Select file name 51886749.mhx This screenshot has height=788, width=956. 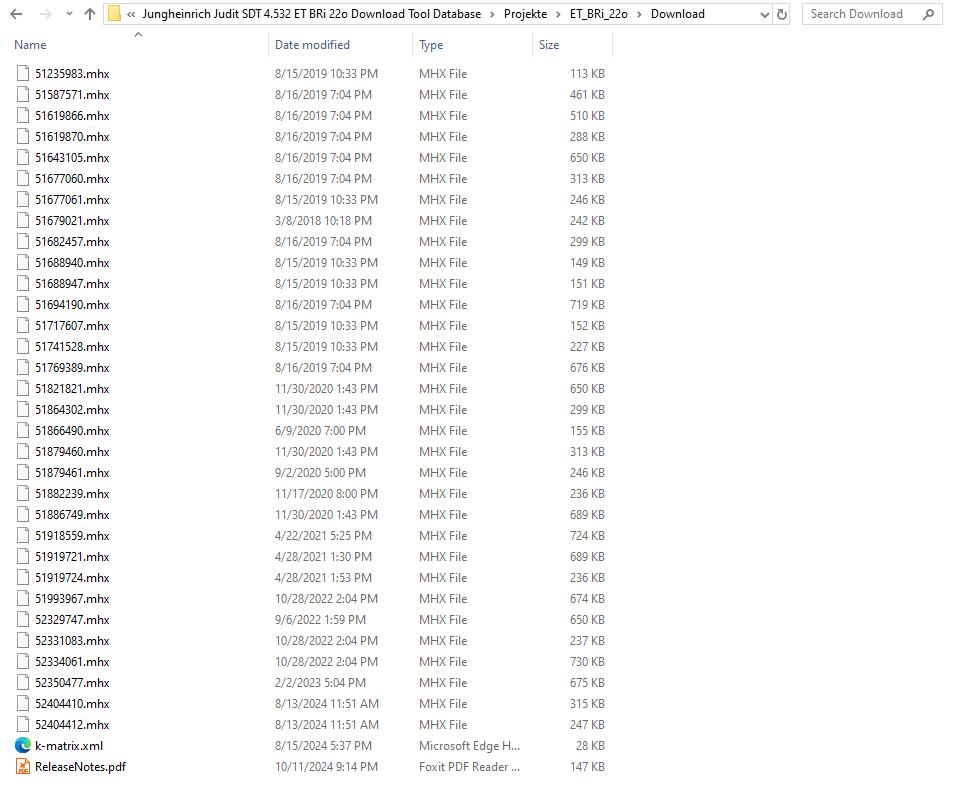point(72,515)
